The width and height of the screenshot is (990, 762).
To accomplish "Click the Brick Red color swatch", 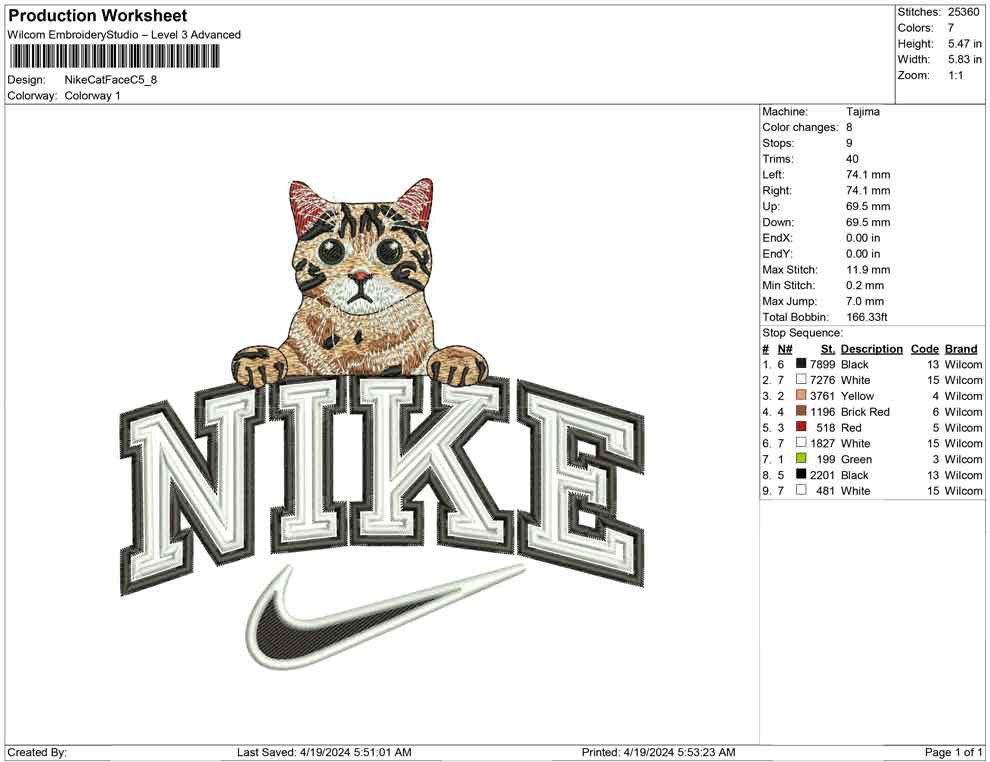I will click(x=801, y=411).
